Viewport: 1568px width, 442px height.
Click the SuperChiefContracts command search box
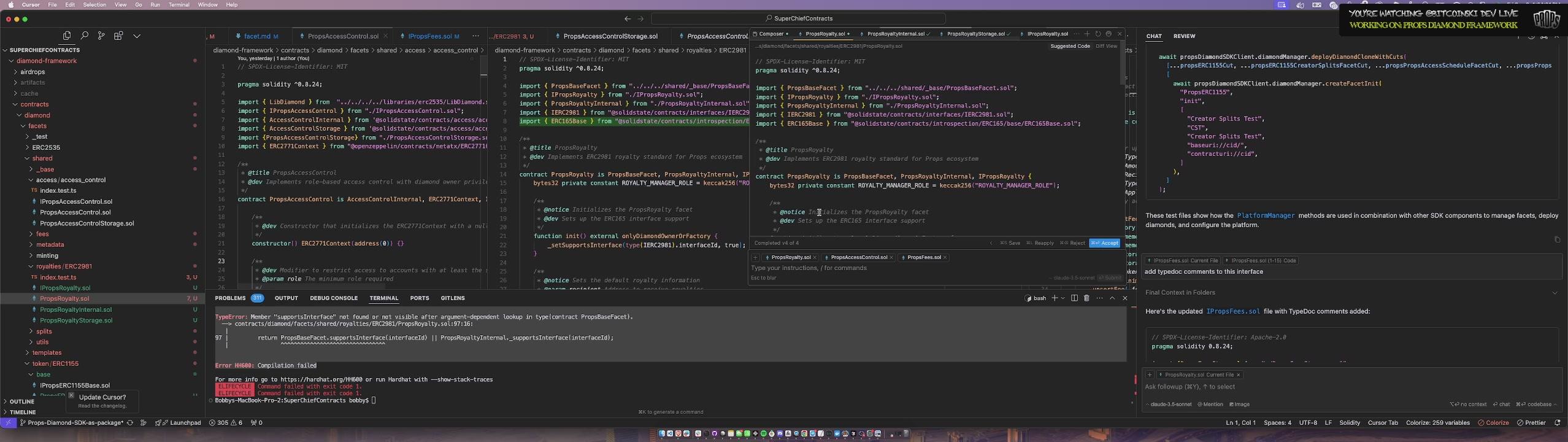(x=798, y=18)
